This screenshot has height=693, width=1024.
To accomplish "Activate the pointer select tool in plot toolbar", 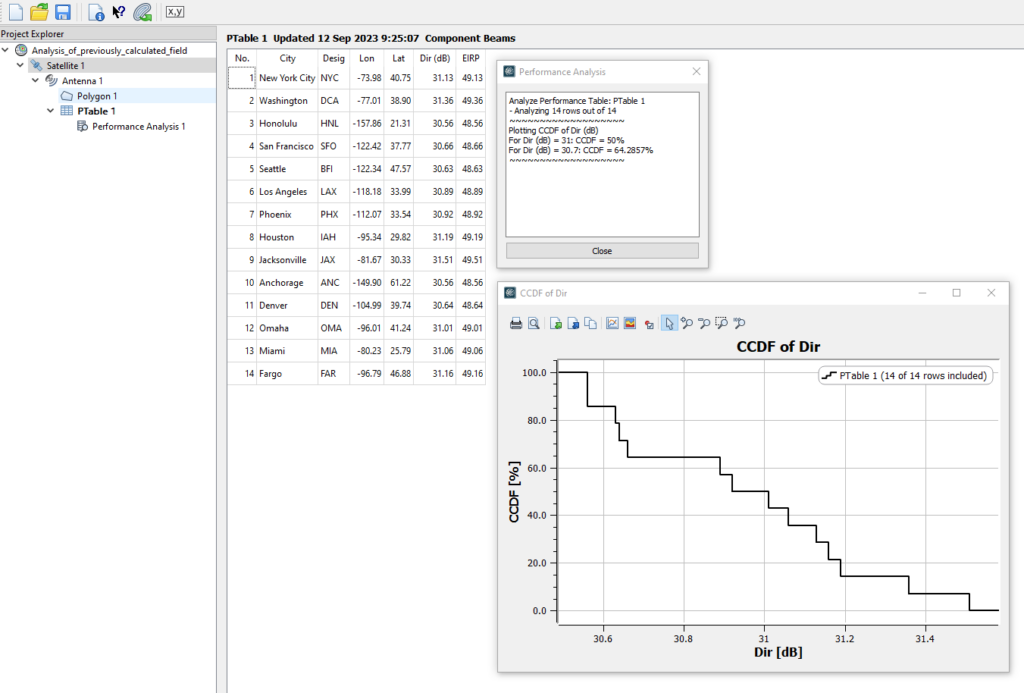I will [669, 323].
